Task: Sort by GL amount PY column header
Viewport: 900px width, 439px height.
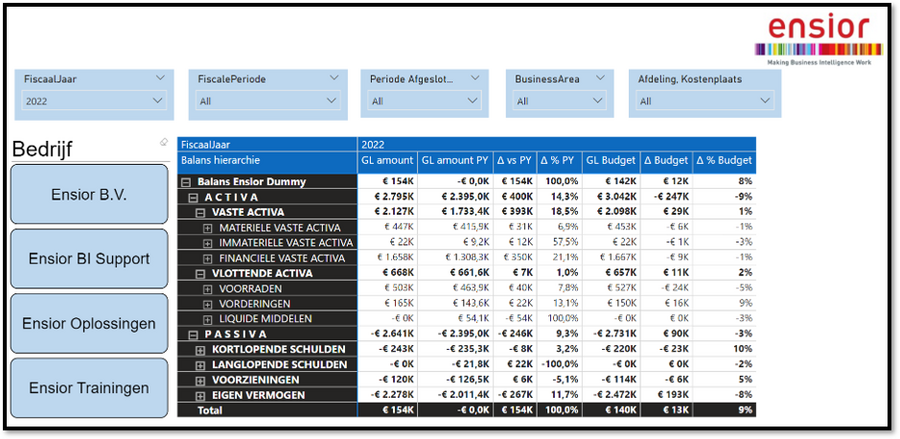Action: click(x=455, y=161)
